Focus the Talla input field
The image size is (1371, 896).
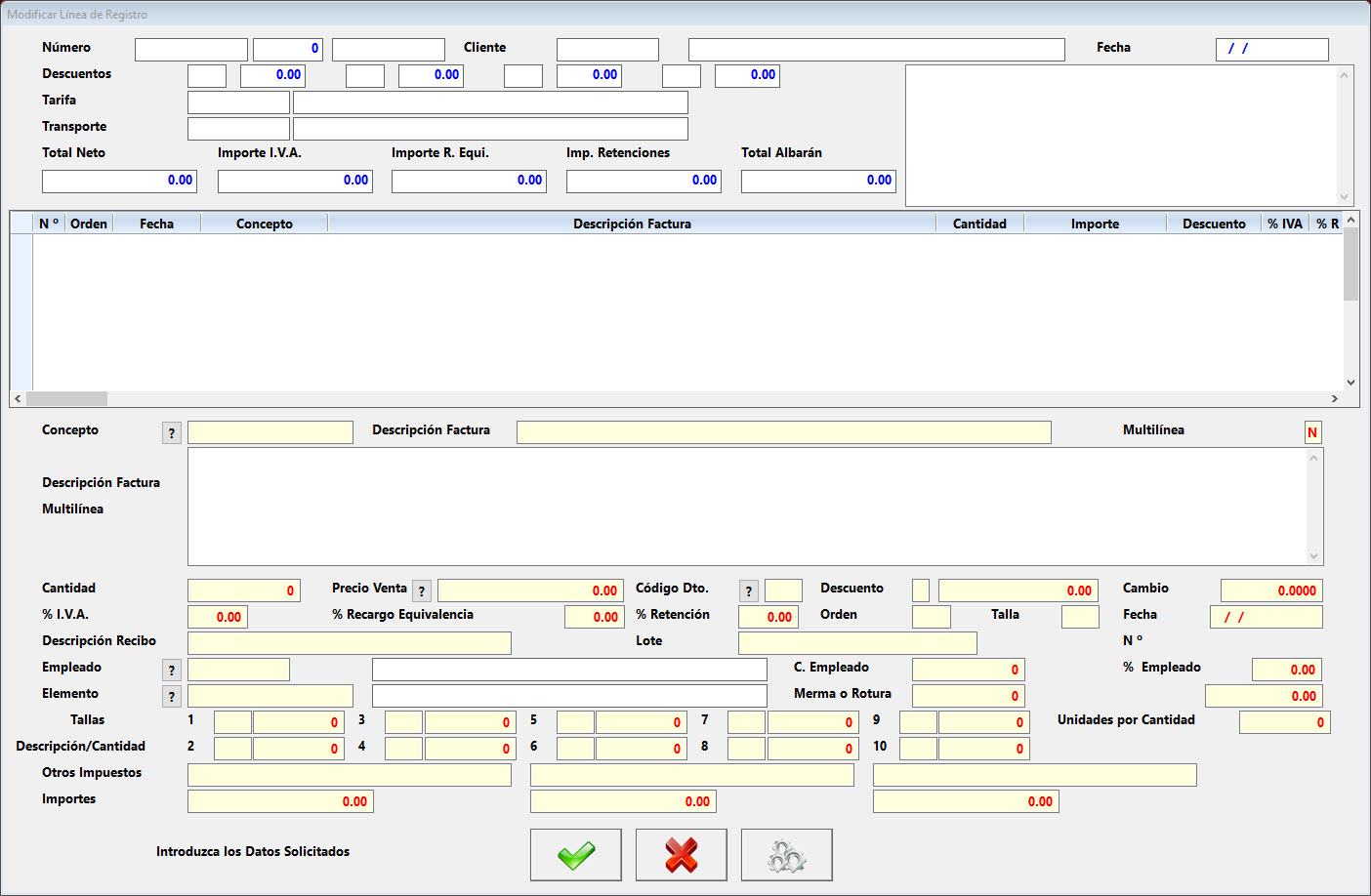click(1080, 617)
